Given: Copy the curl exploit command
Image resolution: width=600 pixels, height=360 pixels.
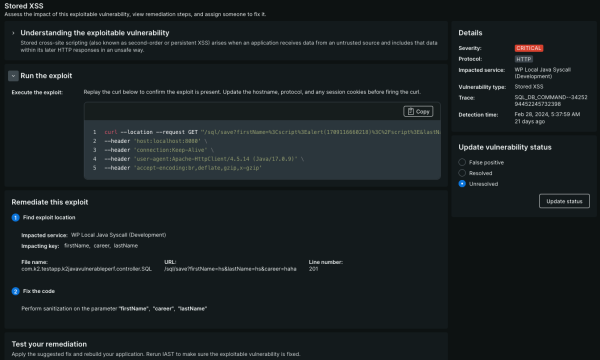Looking at the screenshot, I should tap(418, 111).
